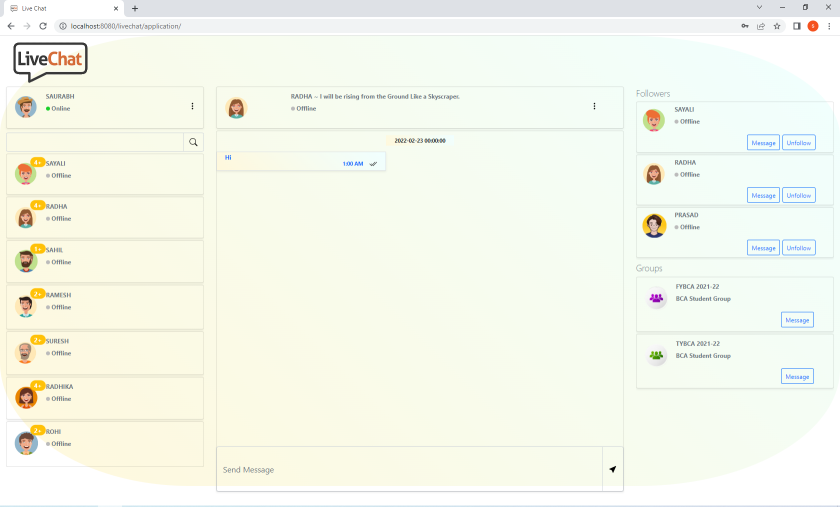Close the Live Chat tab

point(116,9)
